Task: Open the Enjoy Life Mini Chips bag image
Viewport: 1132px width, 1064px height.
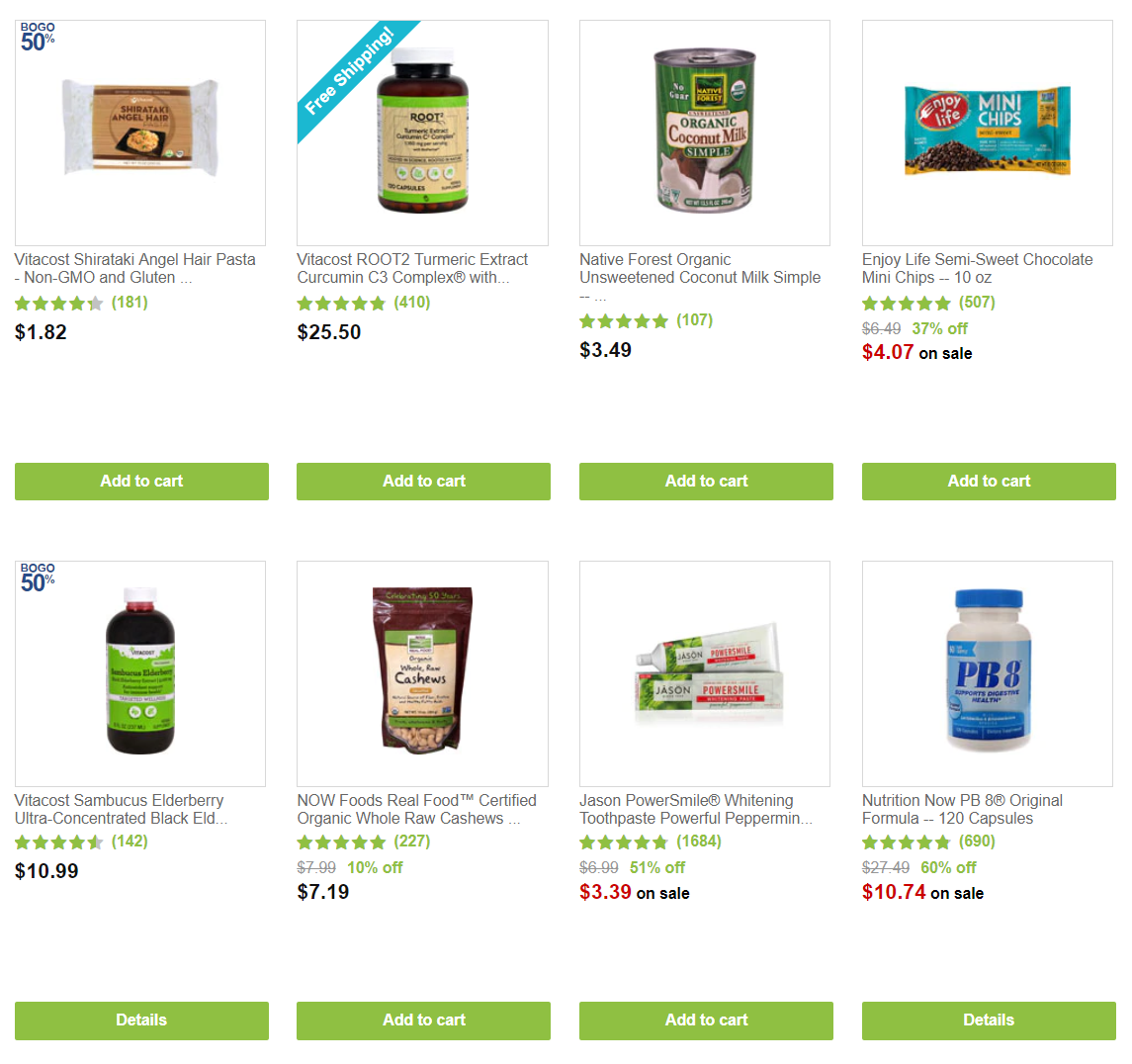Action: pyautogui.click(x=987, y=133)
